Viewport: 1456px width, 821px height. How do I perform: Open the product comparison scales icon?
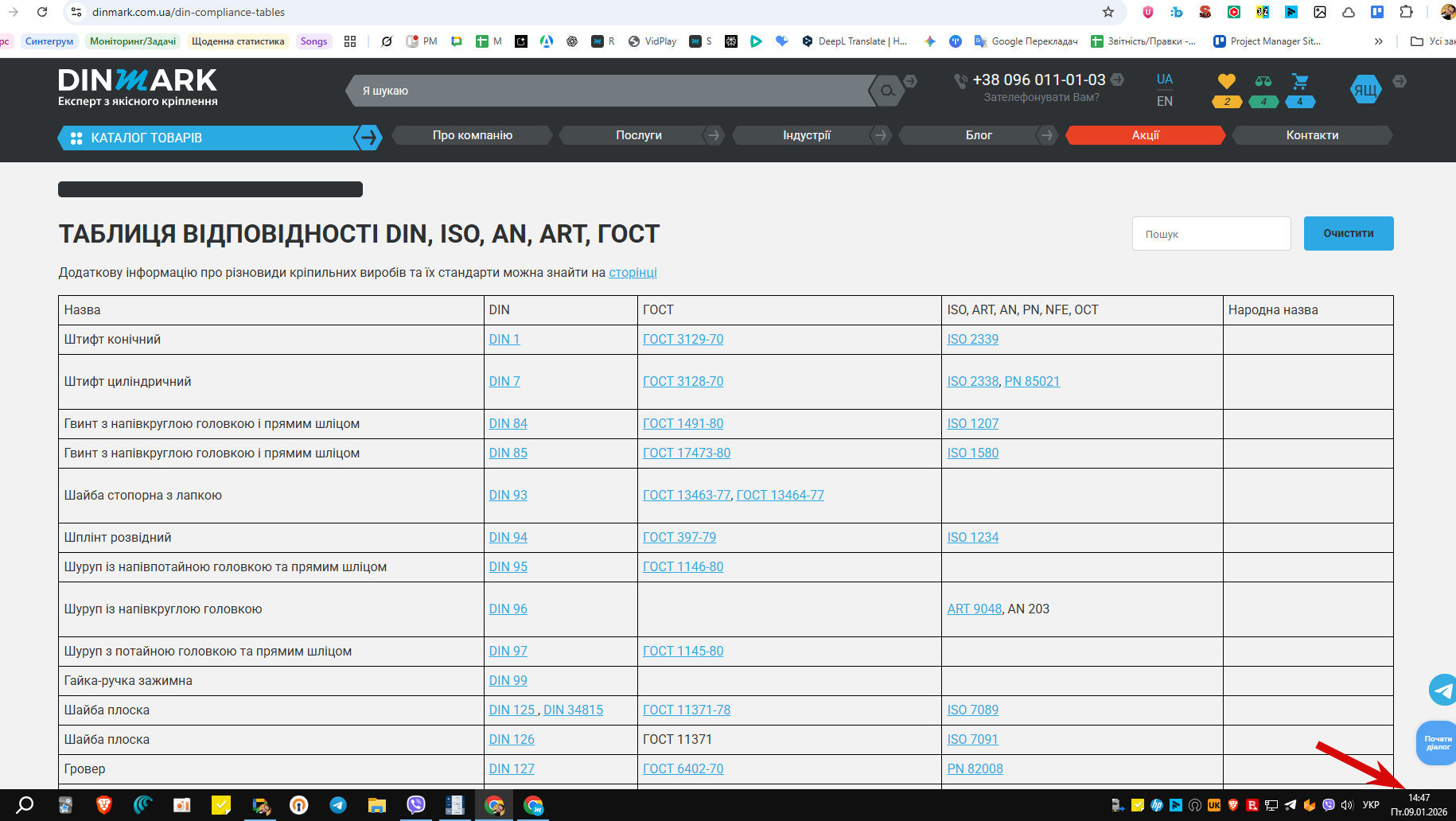[1263, 81]
